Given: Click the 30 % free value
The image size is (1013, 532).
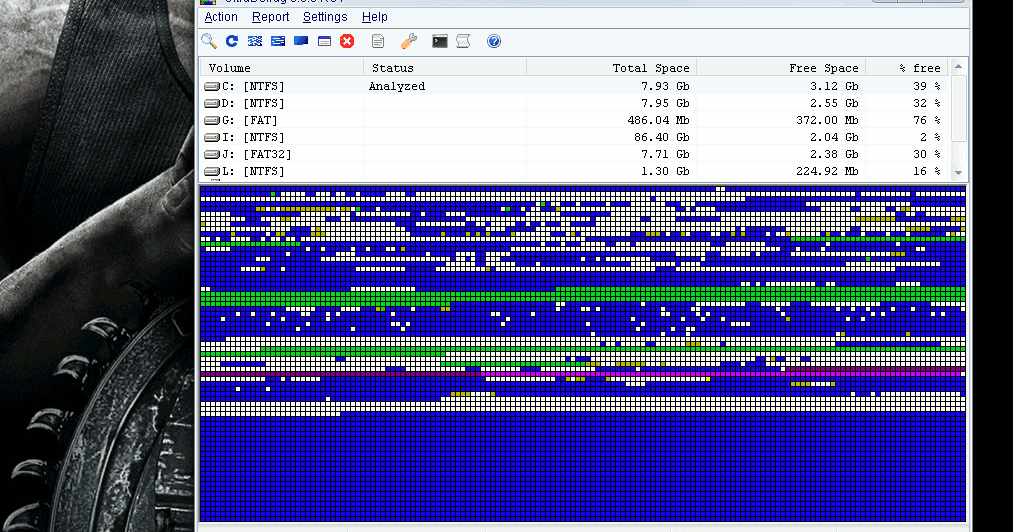Looking at the screenshot, I should 926,154.
